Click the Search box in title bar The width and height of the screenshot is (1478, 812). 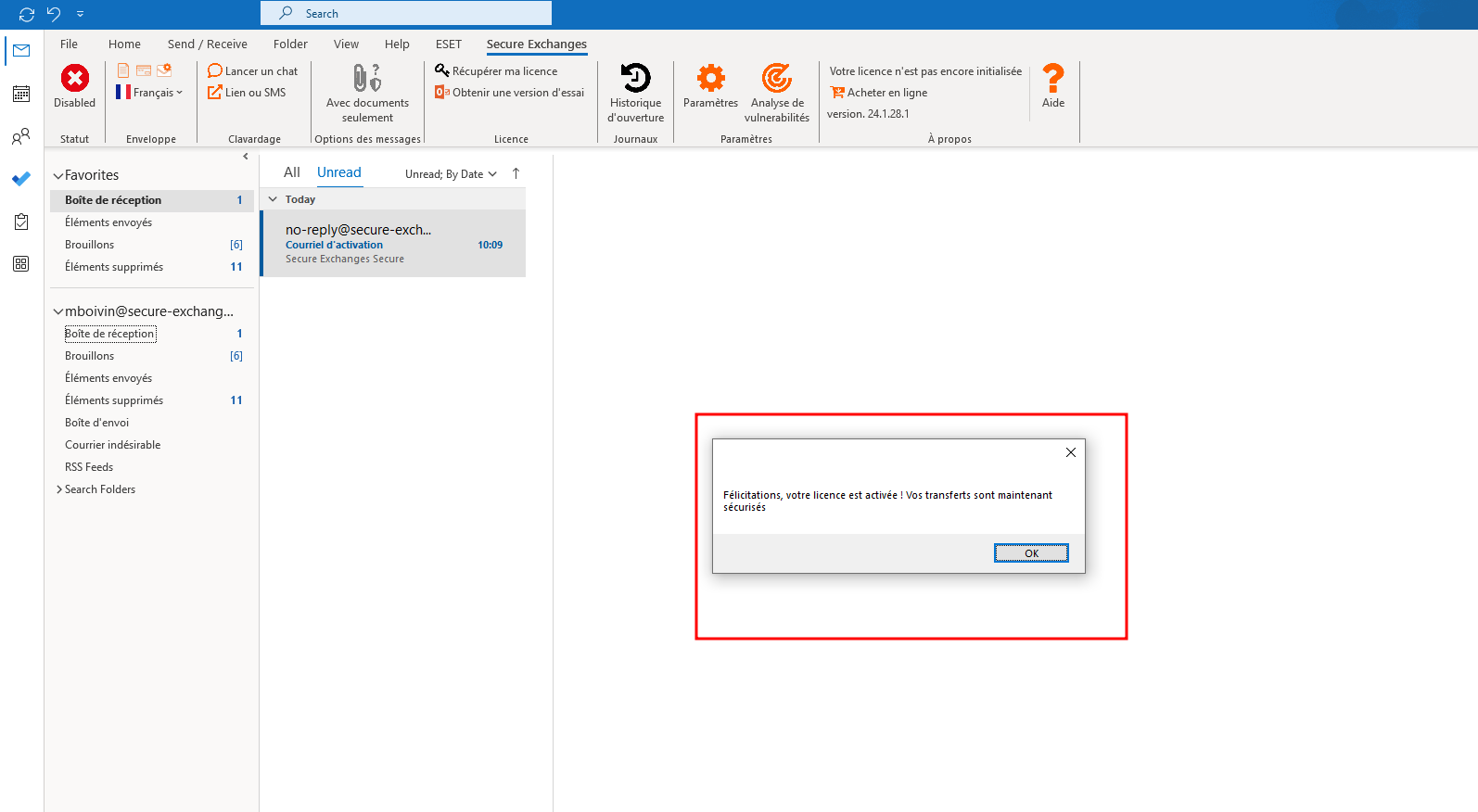click(x=406, y=13)
